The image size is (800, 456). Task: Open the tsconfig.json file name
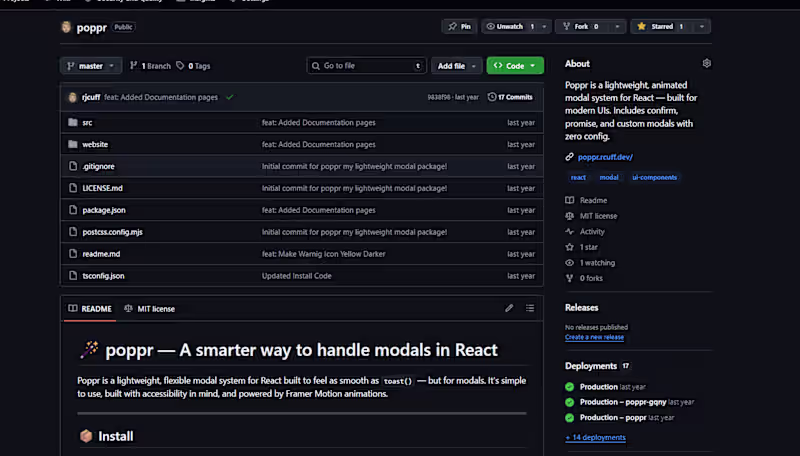(x=103, y=276)
